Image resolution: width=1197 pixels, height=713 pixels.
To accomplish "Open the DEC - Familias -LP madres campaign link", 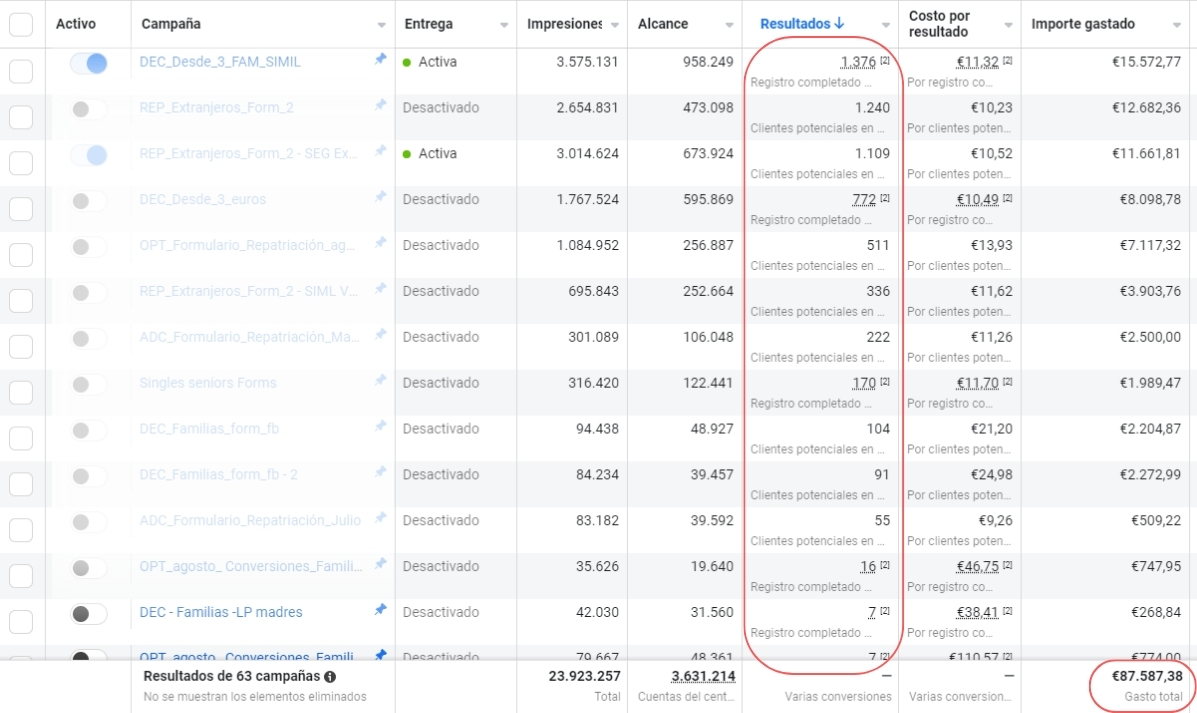I will (x=221, y=612).
